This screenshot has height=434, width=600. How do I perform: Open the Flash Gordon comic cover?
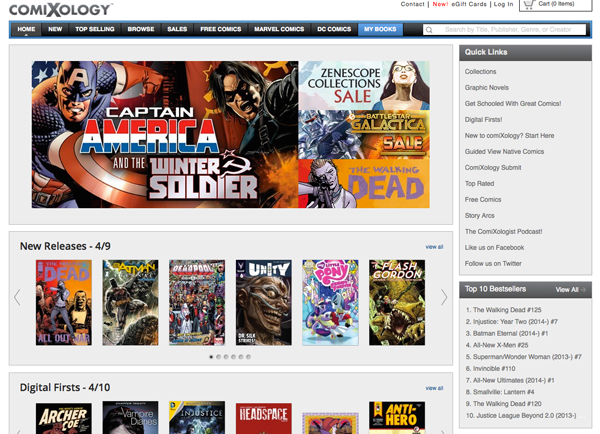397,303
